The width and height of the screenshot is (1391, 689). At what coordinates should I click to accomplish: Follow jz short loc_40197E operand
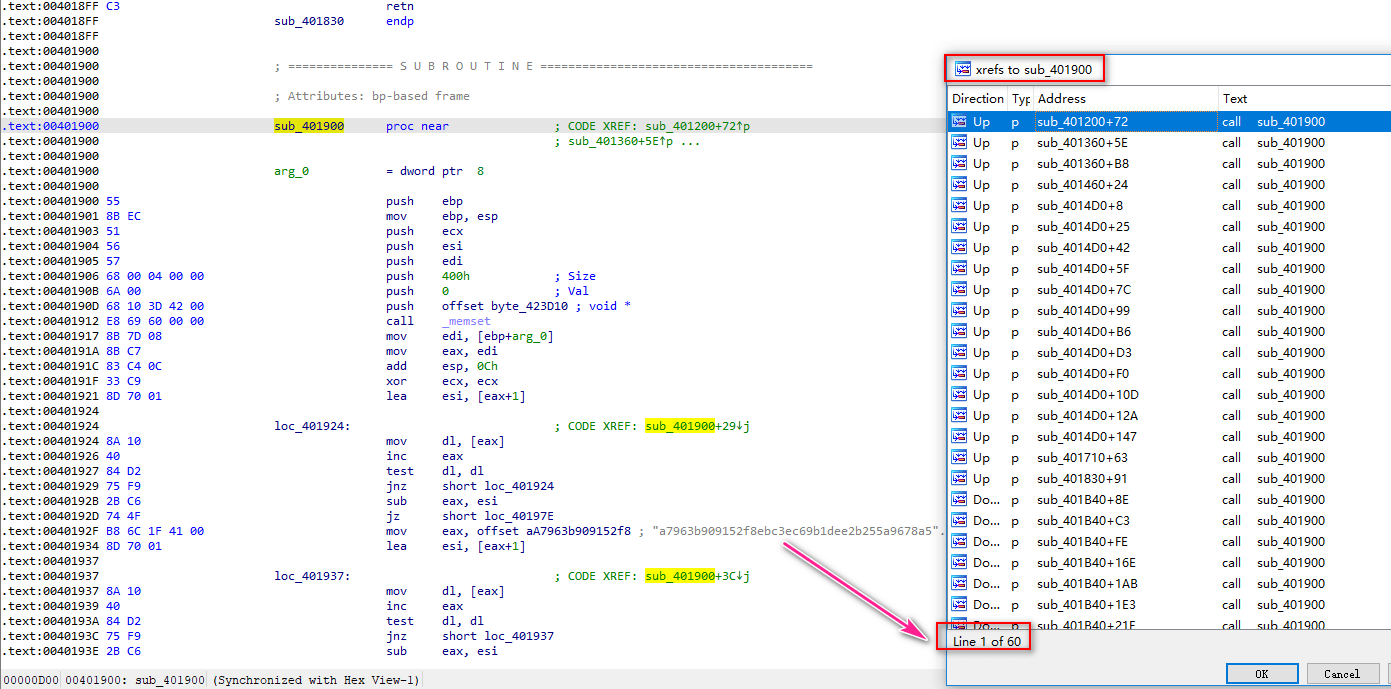click(498, 516)
